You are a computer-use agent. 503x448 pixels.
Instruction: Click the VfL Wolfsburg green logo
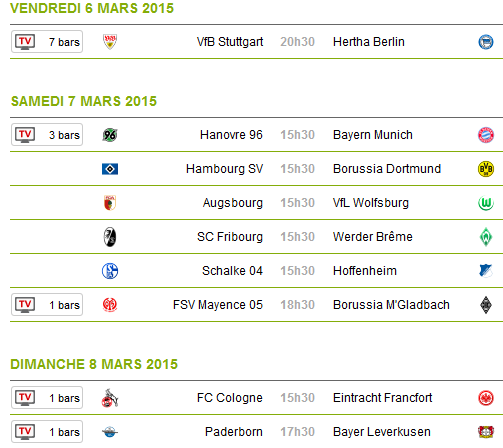tap(486, 203)
